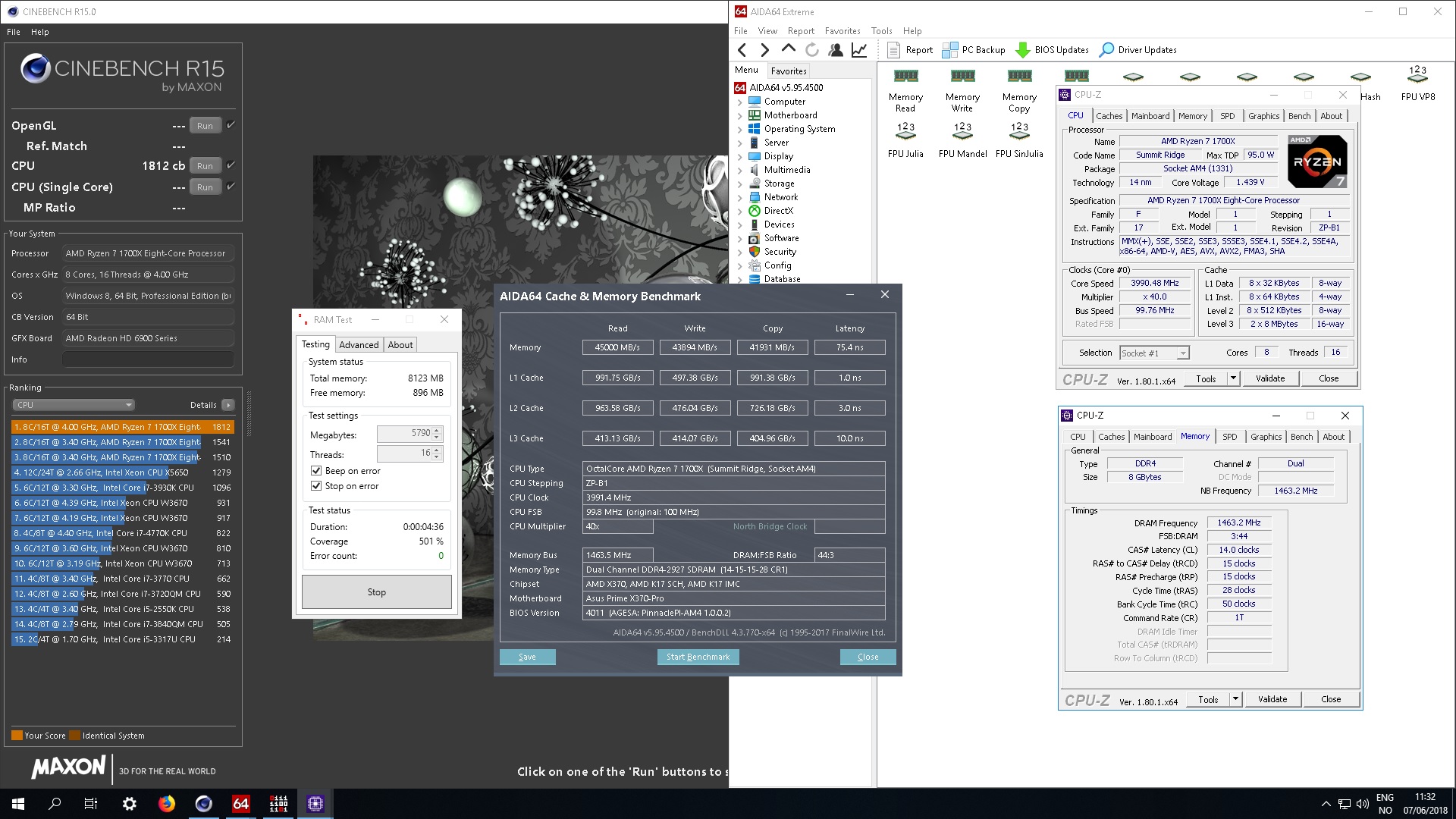1456x819 pixels.
Task: Toggle Beep on error checkbox
Action: point(316,471)
